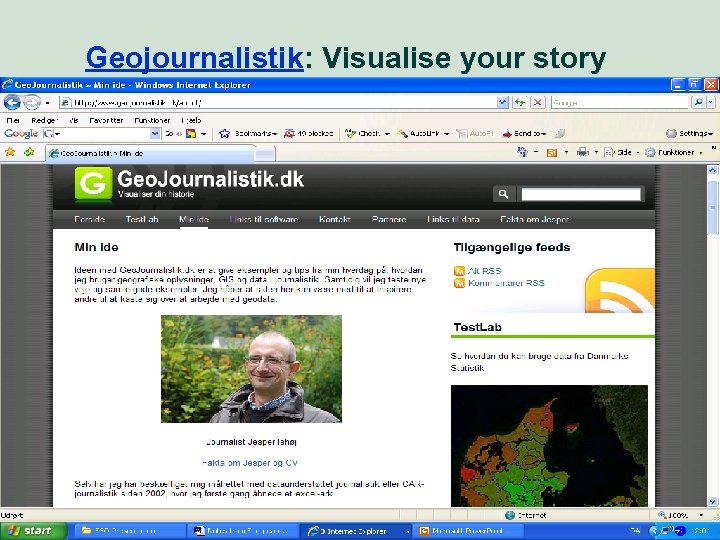Open the Favorites Center star icon
Viewport: 720px width, 540px height.
point(10,152)
